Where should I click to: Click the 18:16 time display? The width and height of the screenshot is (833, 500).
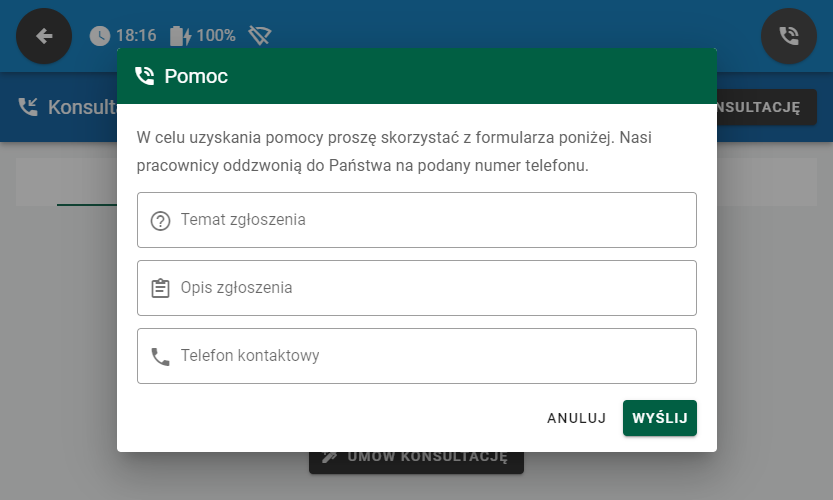coord(137,36)
